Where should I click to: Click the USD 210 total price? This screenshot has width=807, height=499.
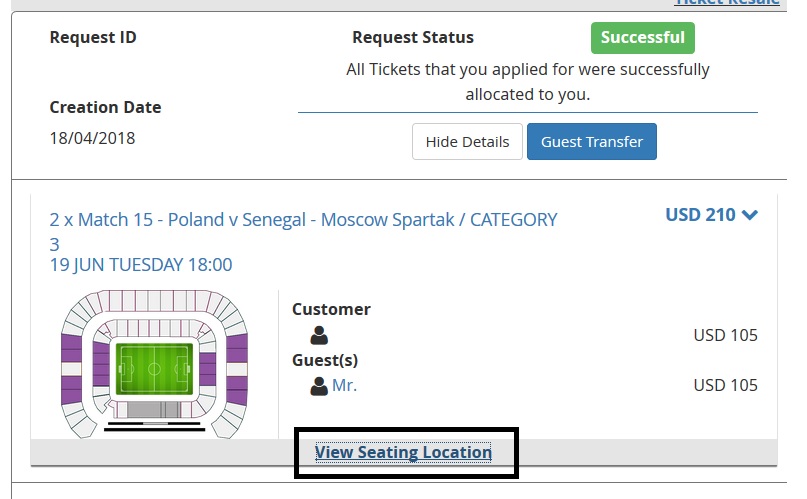click(x=700, y=215)
